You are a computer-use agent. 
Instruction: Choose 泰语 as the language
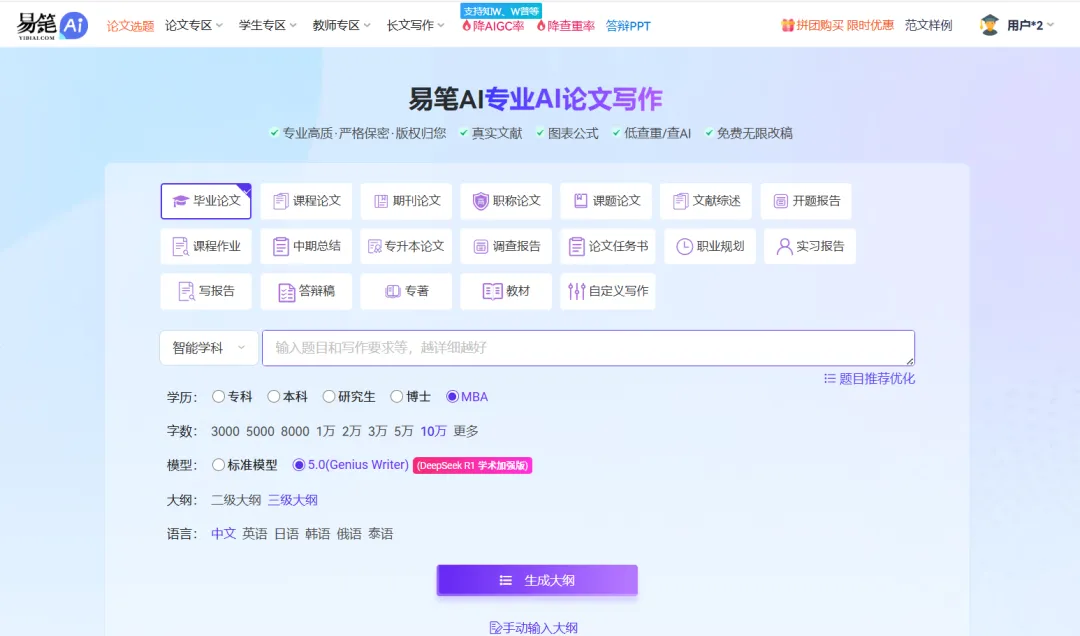[380, 534]
